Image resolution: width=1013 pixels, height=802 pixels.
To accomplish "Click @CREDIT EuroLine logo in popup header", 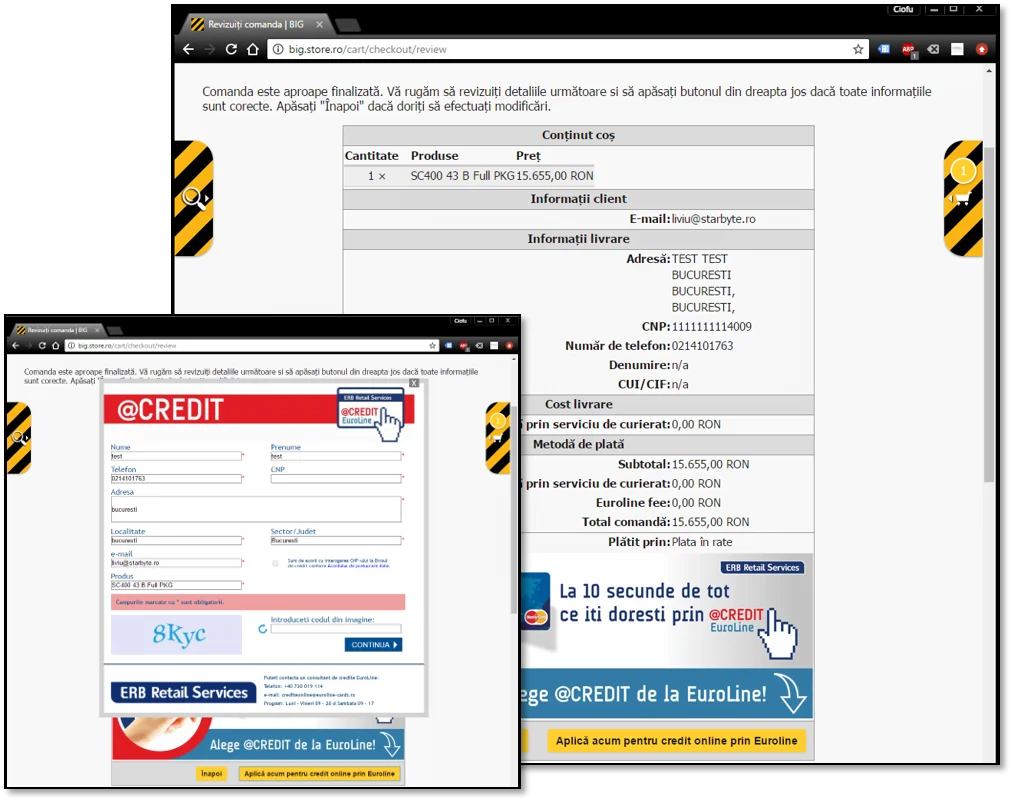I will pos(370,414).
